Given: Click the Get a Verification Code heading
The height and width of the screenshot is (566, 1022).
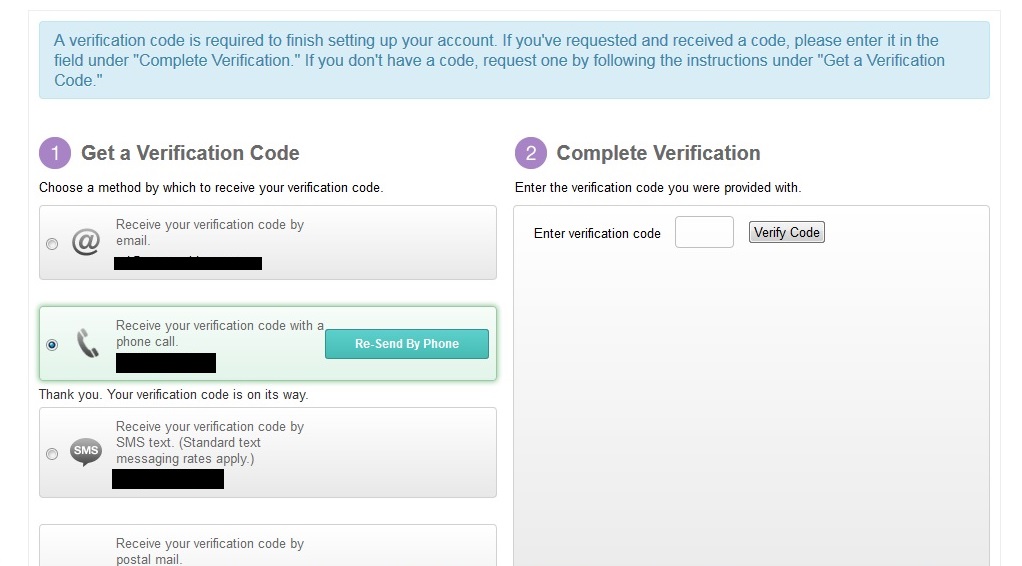Looking at the screenshot, I should pos(190,153).
